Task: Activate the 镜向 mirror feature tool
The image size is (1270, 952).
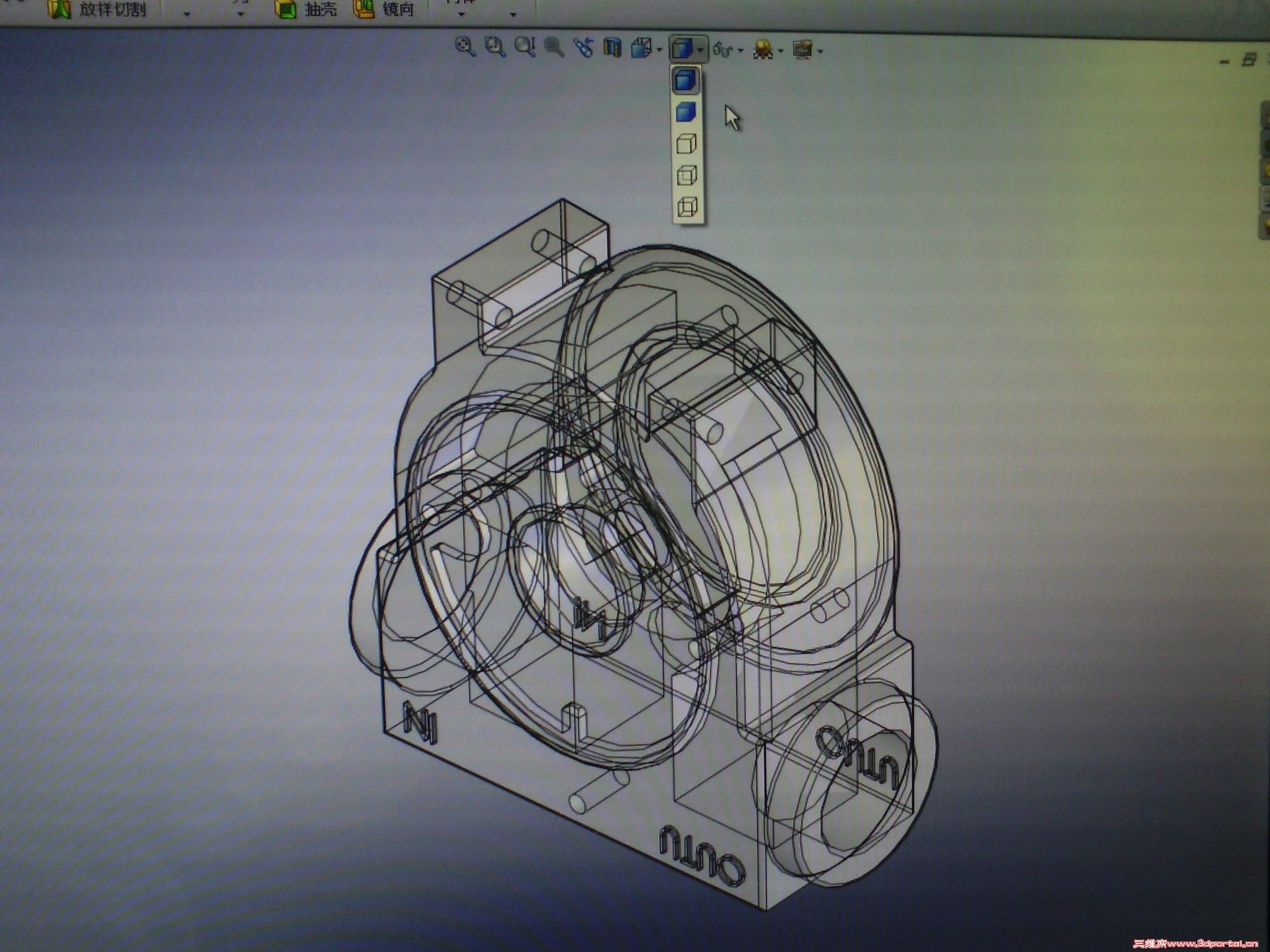Action: tap(383, 9)
